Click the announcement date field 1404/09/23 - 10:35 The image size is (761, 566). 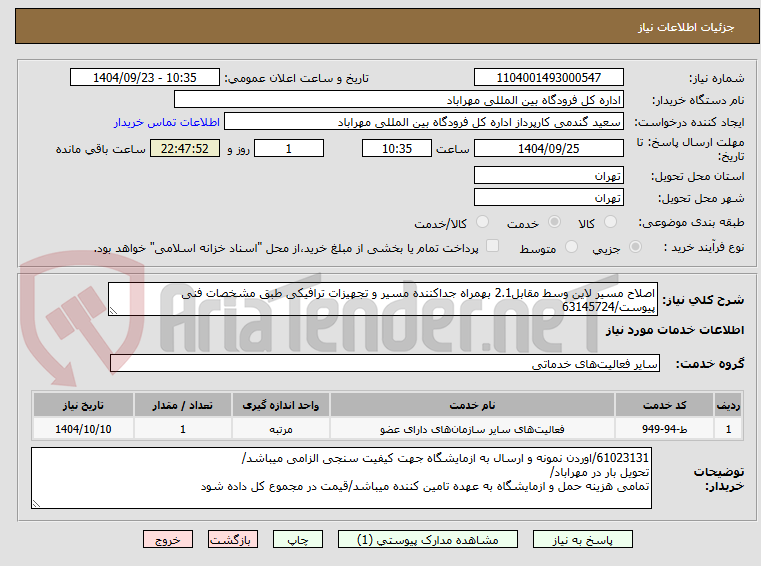[x=145, y=78]
